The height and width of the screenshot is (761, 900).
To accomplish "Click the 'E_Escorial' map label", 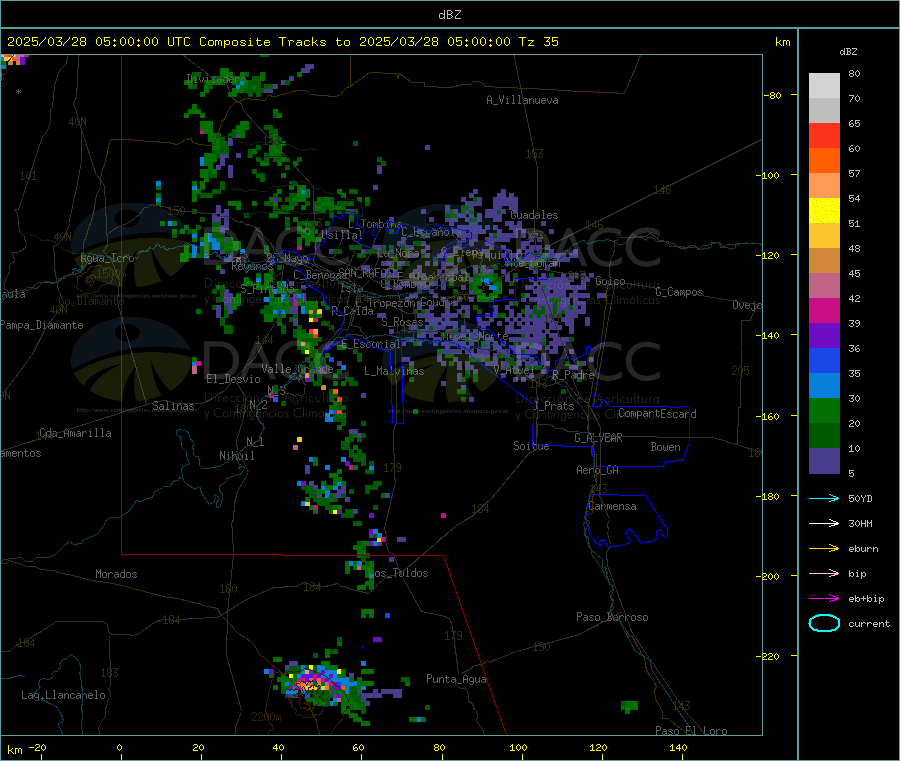I will [371, 344].
